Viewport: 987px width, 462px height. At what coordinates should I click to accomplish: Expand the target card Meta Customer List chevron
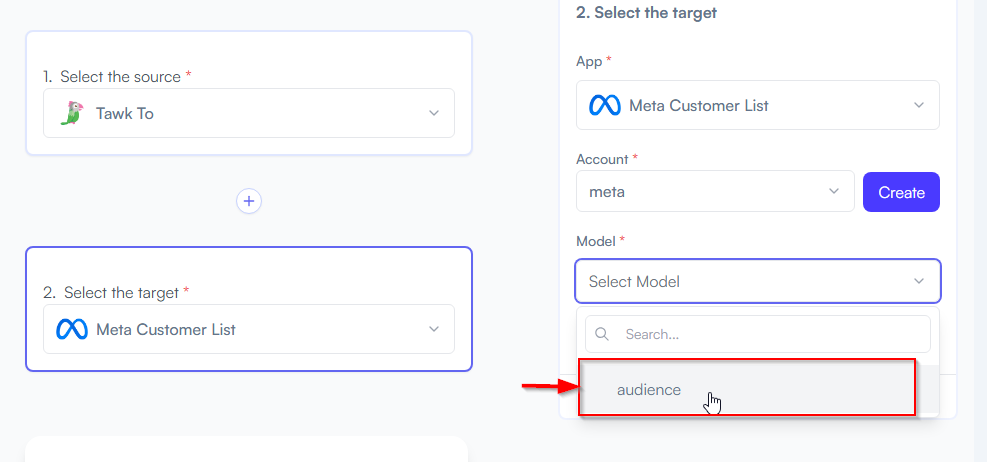[x=434, y=329]
